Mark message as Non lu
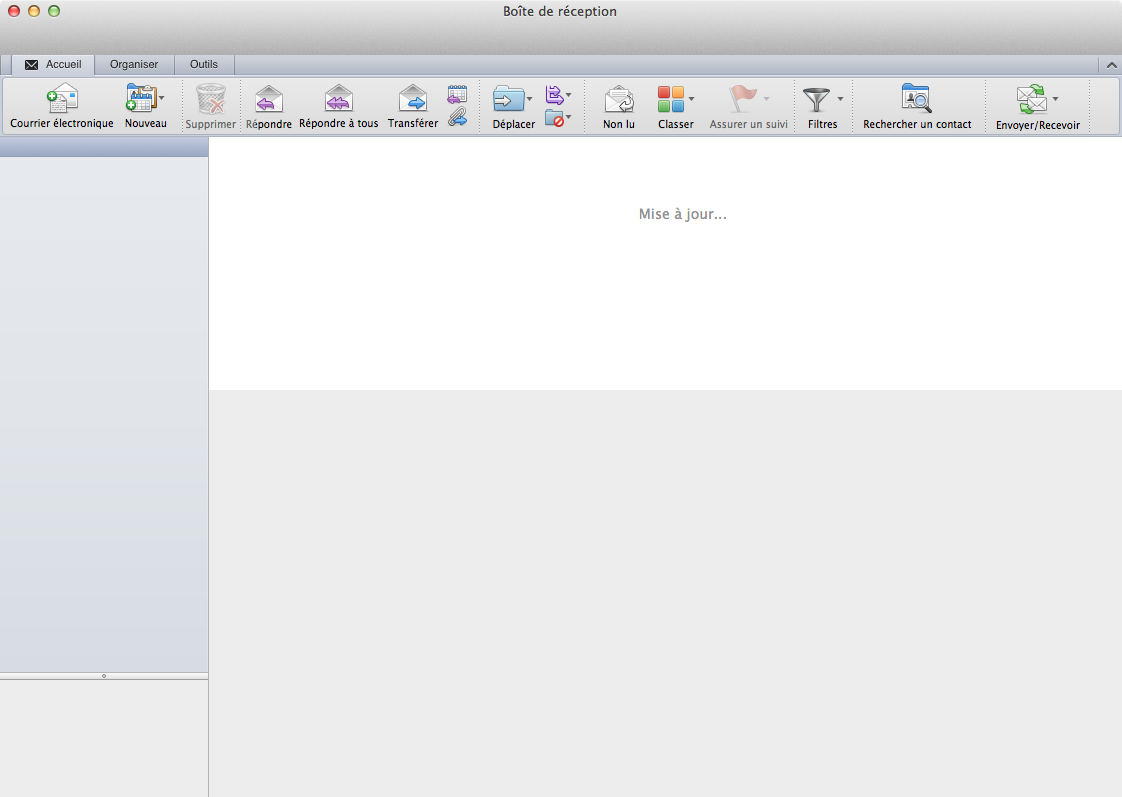This screenshot has height=797, width=1122. (619, 99)
